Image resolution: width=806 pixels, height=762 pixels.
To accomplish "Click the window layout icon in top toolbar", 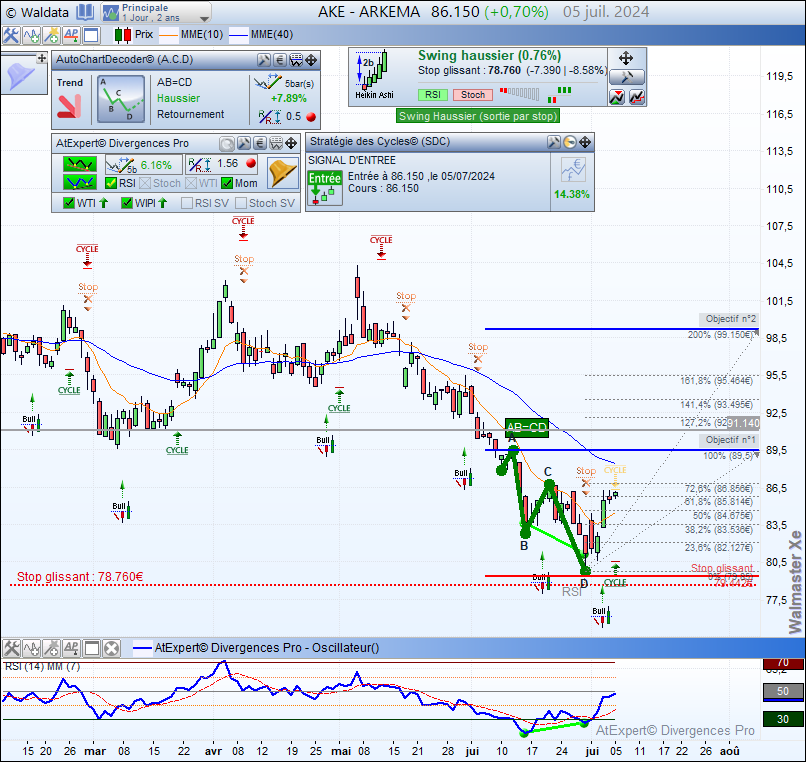I will click(91, 35).
